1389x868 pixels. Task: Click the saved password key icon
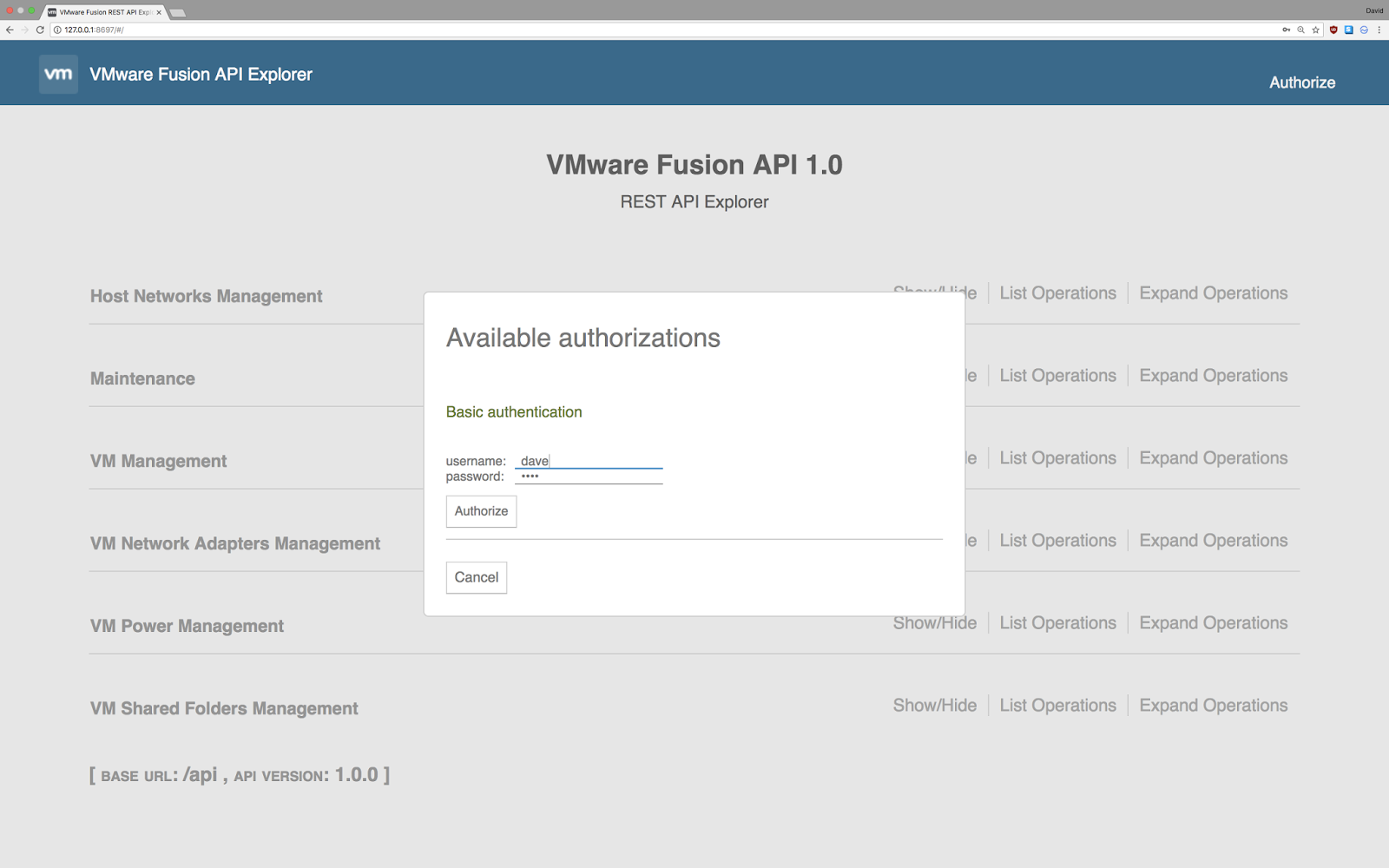tap(1286, 30)
